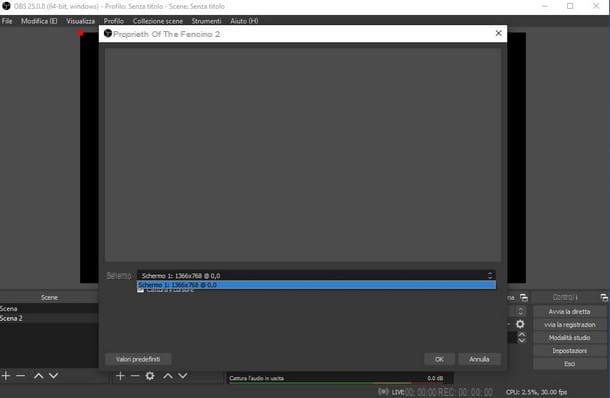Enable Modalità studio
The image size is (610, 398).
(570, 338)
